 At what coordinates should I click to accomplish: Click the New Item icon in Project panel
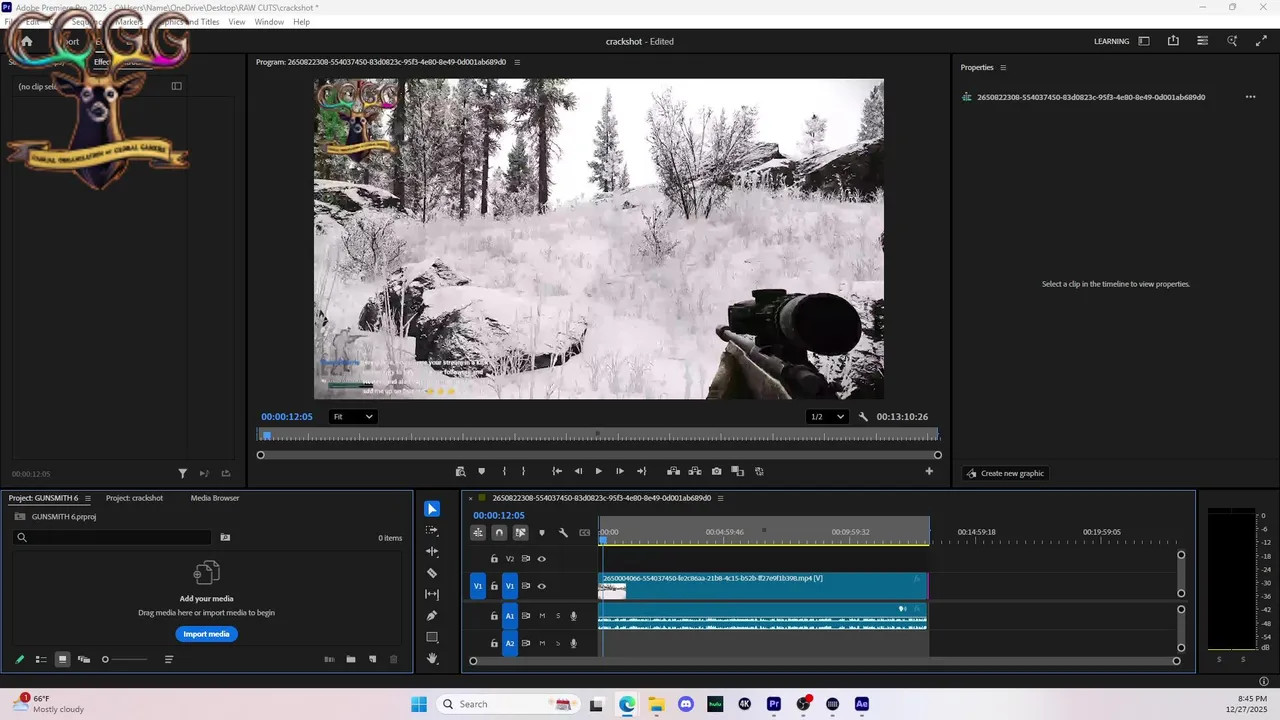click(372, 659)
